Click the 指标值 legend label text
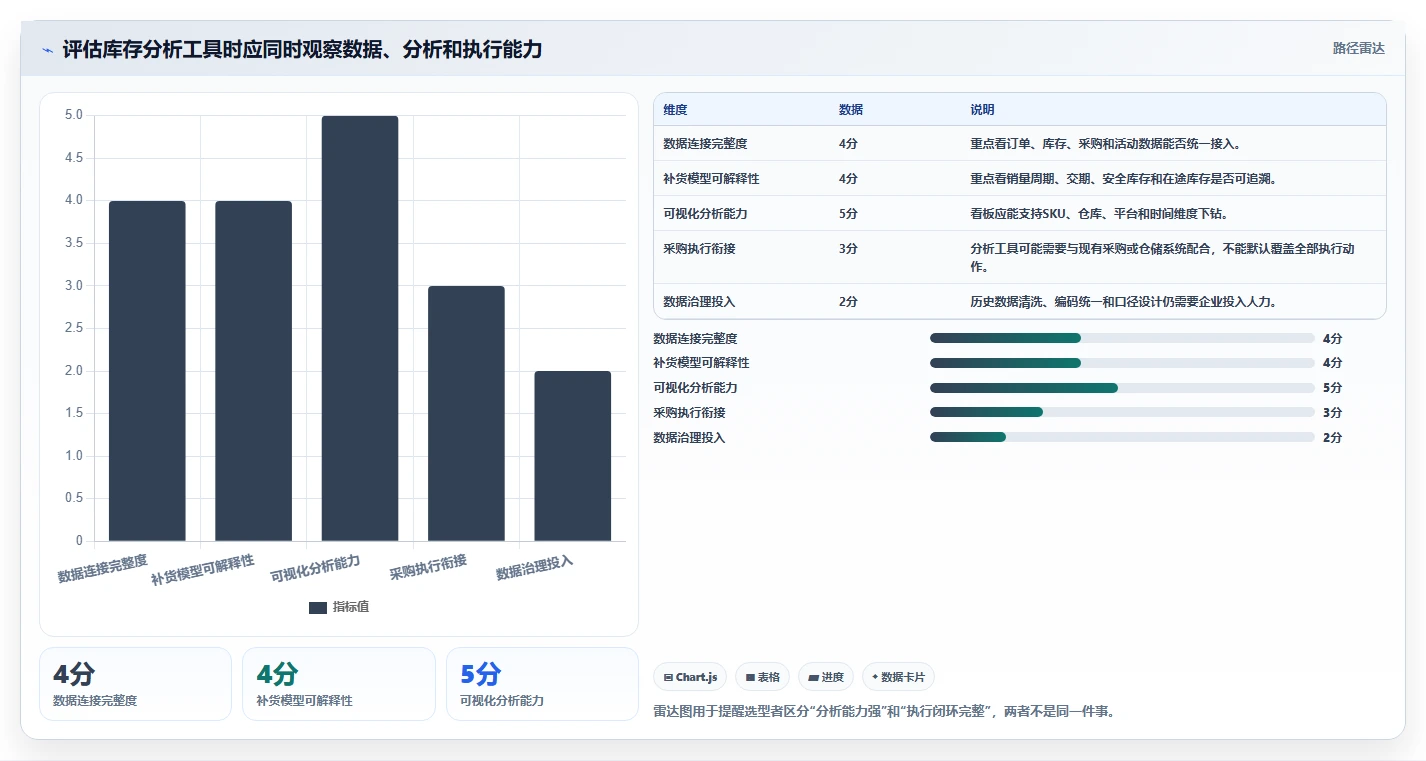Image resolution: width=1426 pixels, height=761 pixels. point(351,607)
